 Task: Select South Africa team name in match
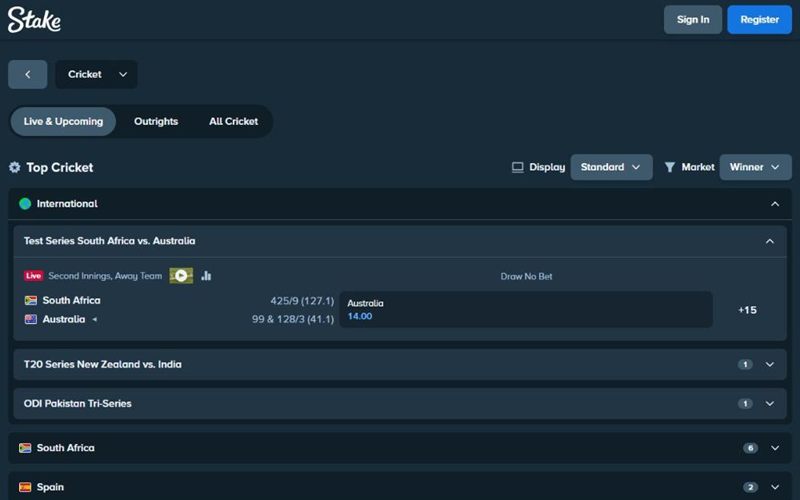[x=71, y=301]
